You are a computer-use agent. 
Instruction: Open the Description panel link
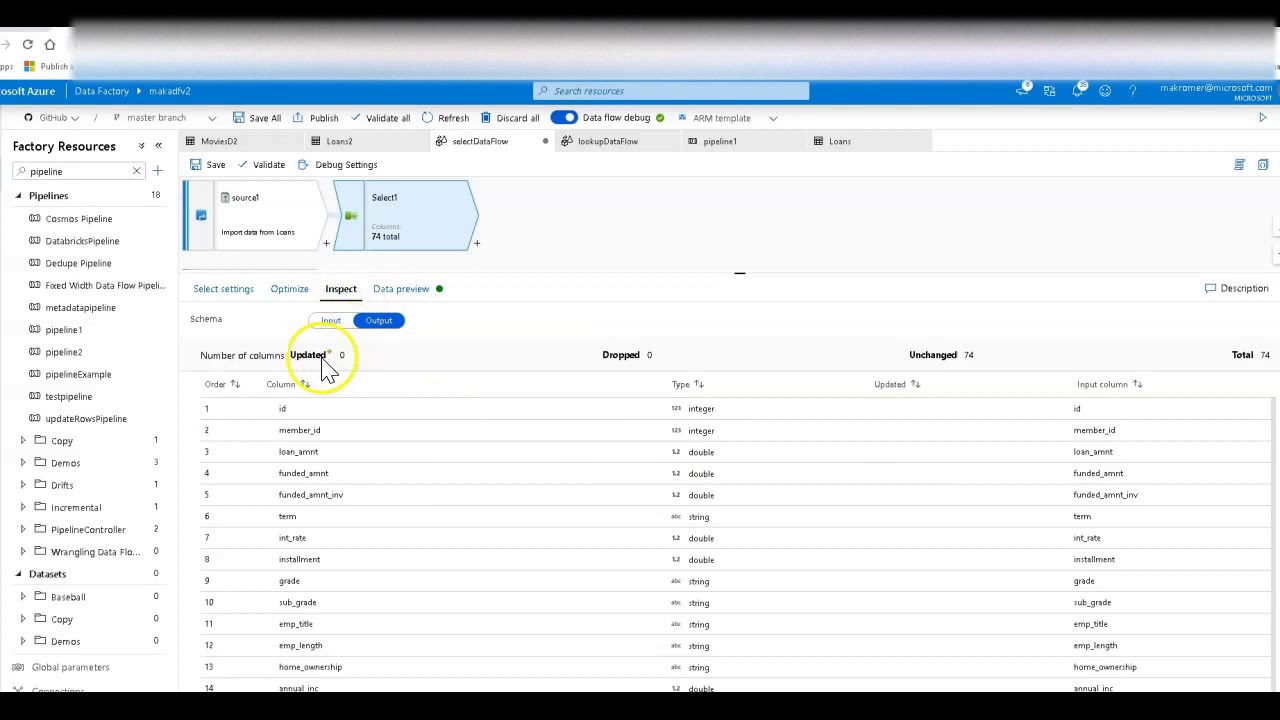pos(1237,288)
